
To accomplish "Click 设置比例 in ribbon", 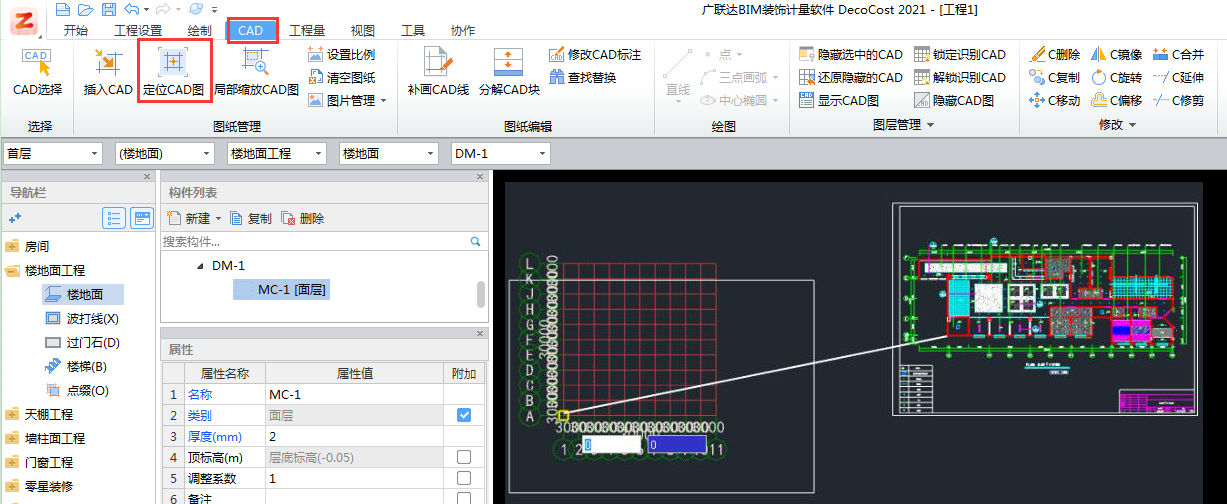I will 342,55.
